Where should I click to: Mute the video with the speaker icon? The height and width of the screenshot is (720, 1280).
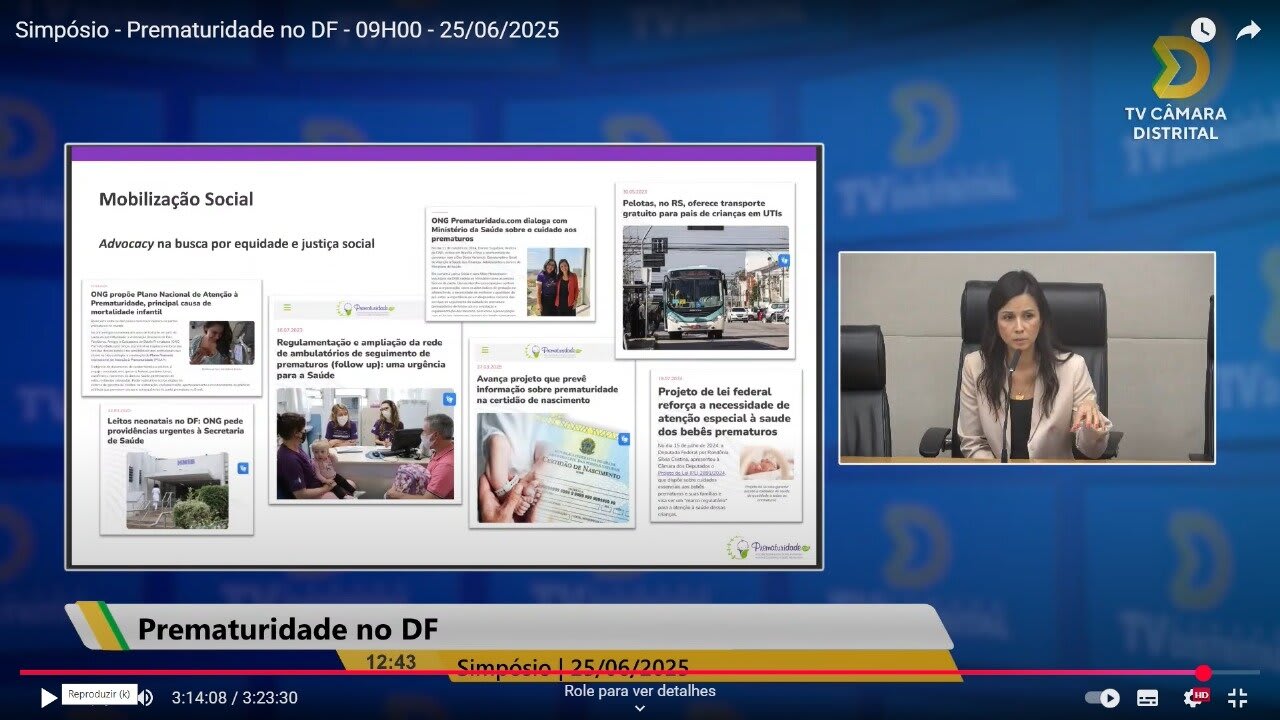[146, 698]
